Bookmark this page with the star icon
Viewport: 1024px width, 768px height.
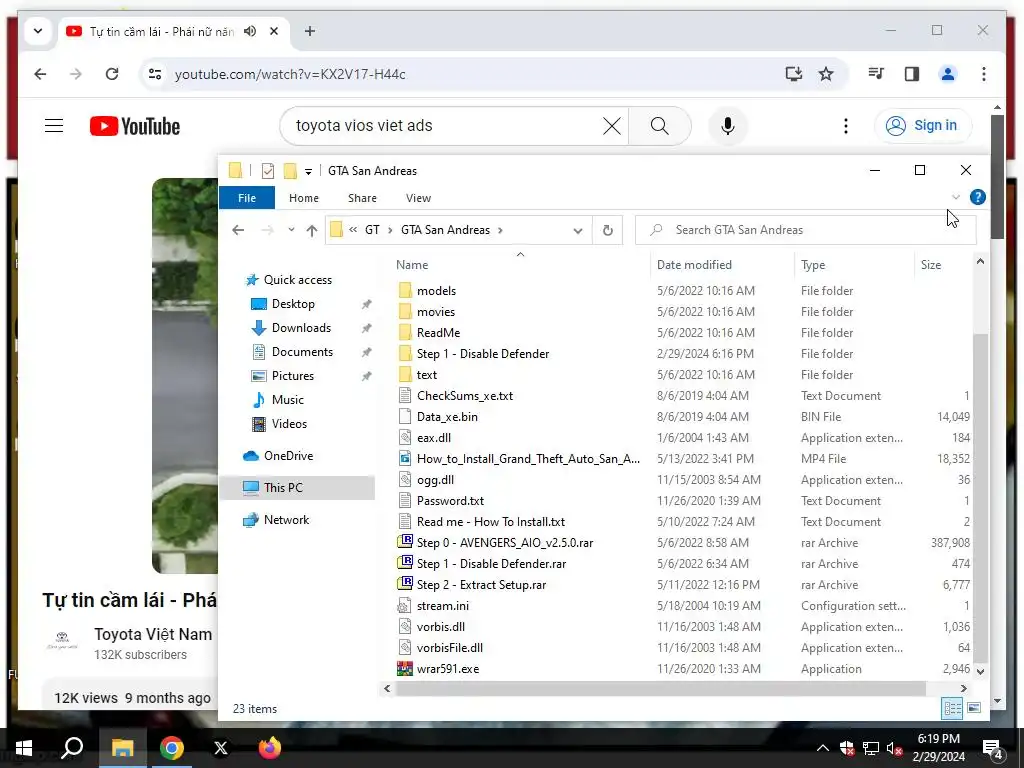[826, 74]
